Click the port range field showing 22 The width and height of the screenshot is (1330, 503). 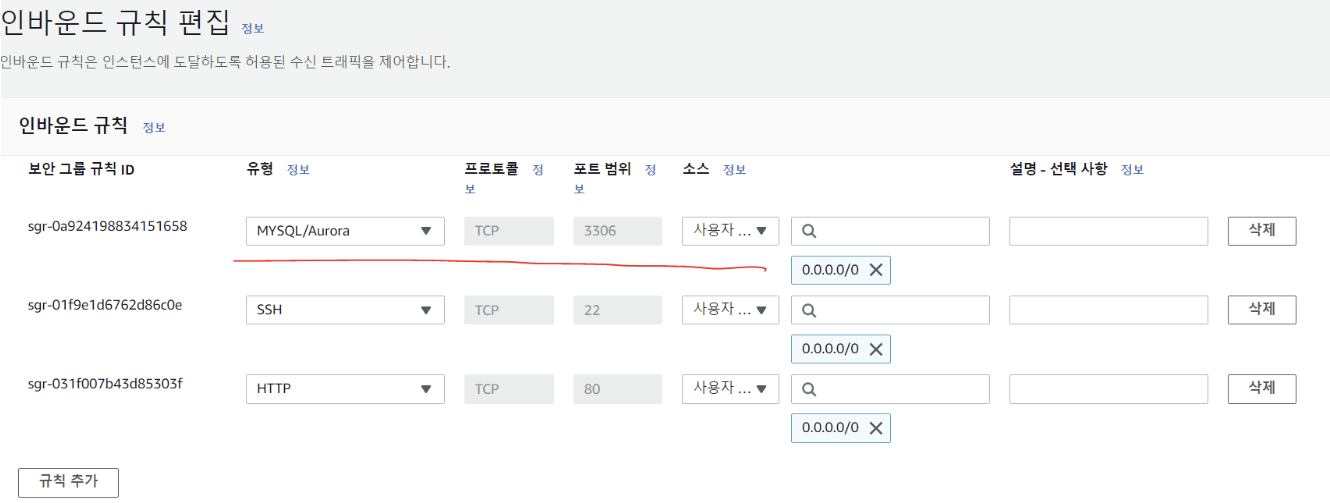[x=617, y=310]
